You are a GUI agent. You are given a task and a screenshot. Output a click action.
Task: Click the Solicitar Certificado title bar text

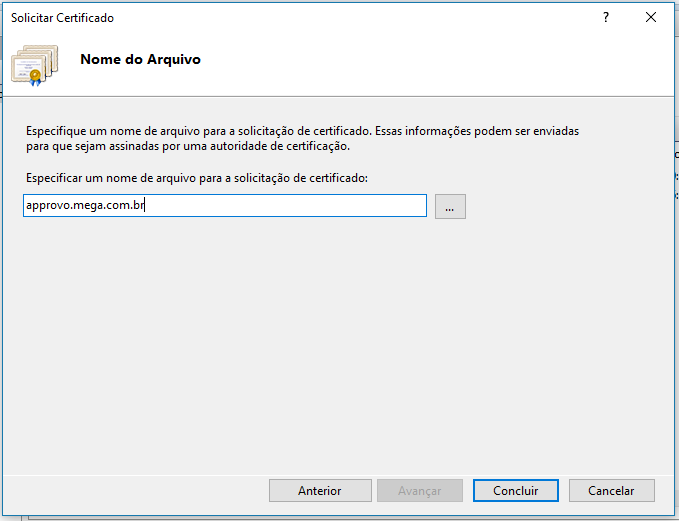(x=62, y=17)
